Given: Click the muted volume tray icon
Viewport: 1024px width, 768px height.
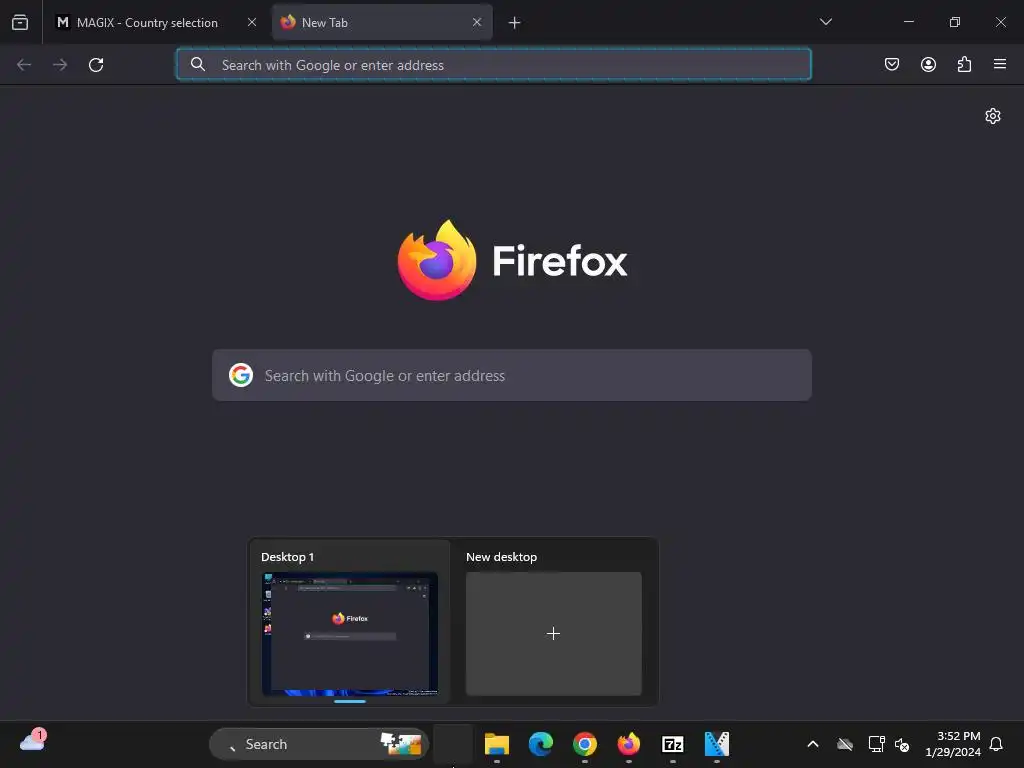Looking at the screenshot, I should click(902, 744).
